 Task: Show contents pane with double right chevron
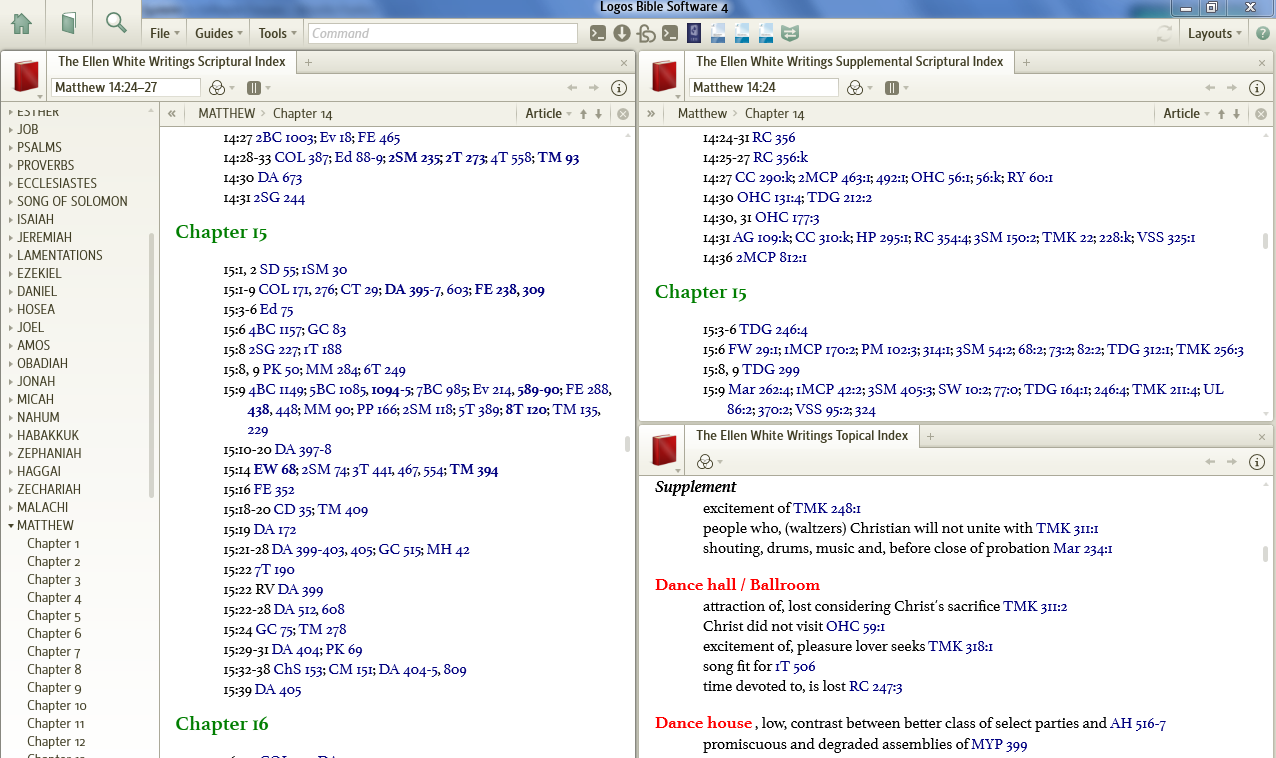pos(651,114)
